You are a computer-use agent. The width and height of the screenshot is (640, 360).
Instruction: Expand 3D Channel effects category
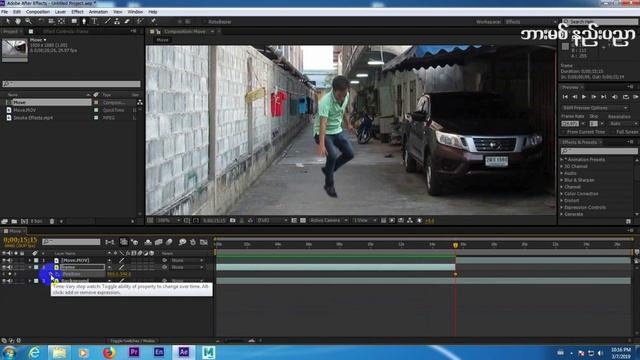point(562,167)
